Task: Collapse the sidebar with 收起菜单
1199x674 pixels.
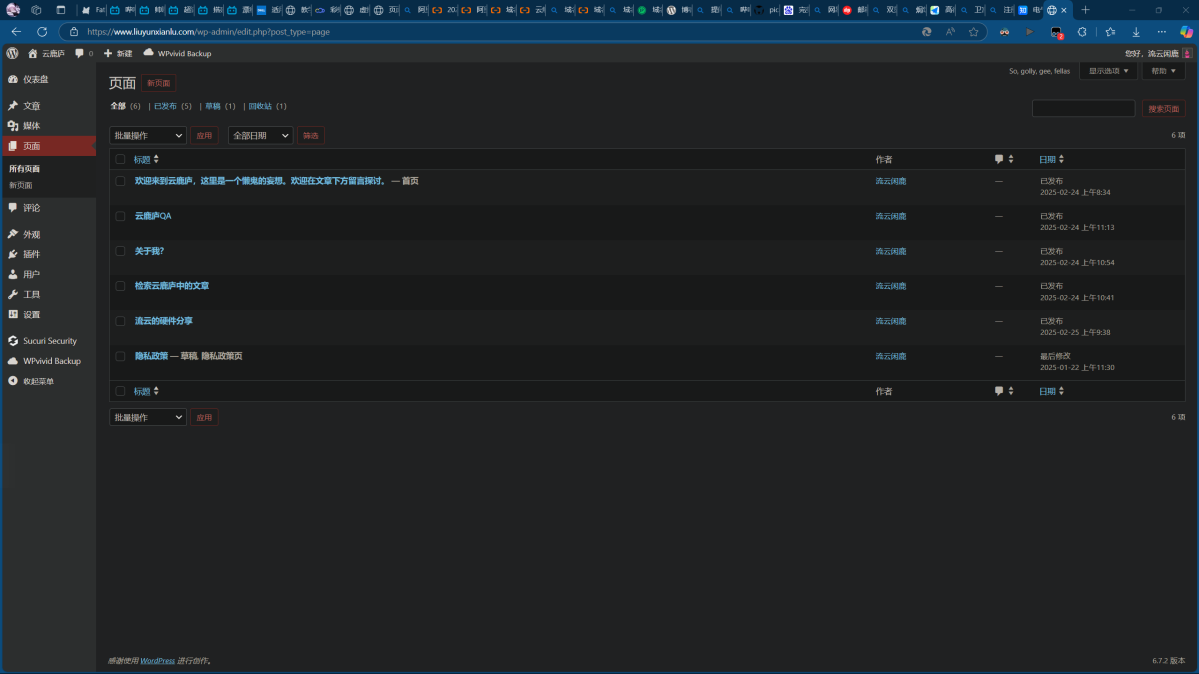Action: point(38,381)
